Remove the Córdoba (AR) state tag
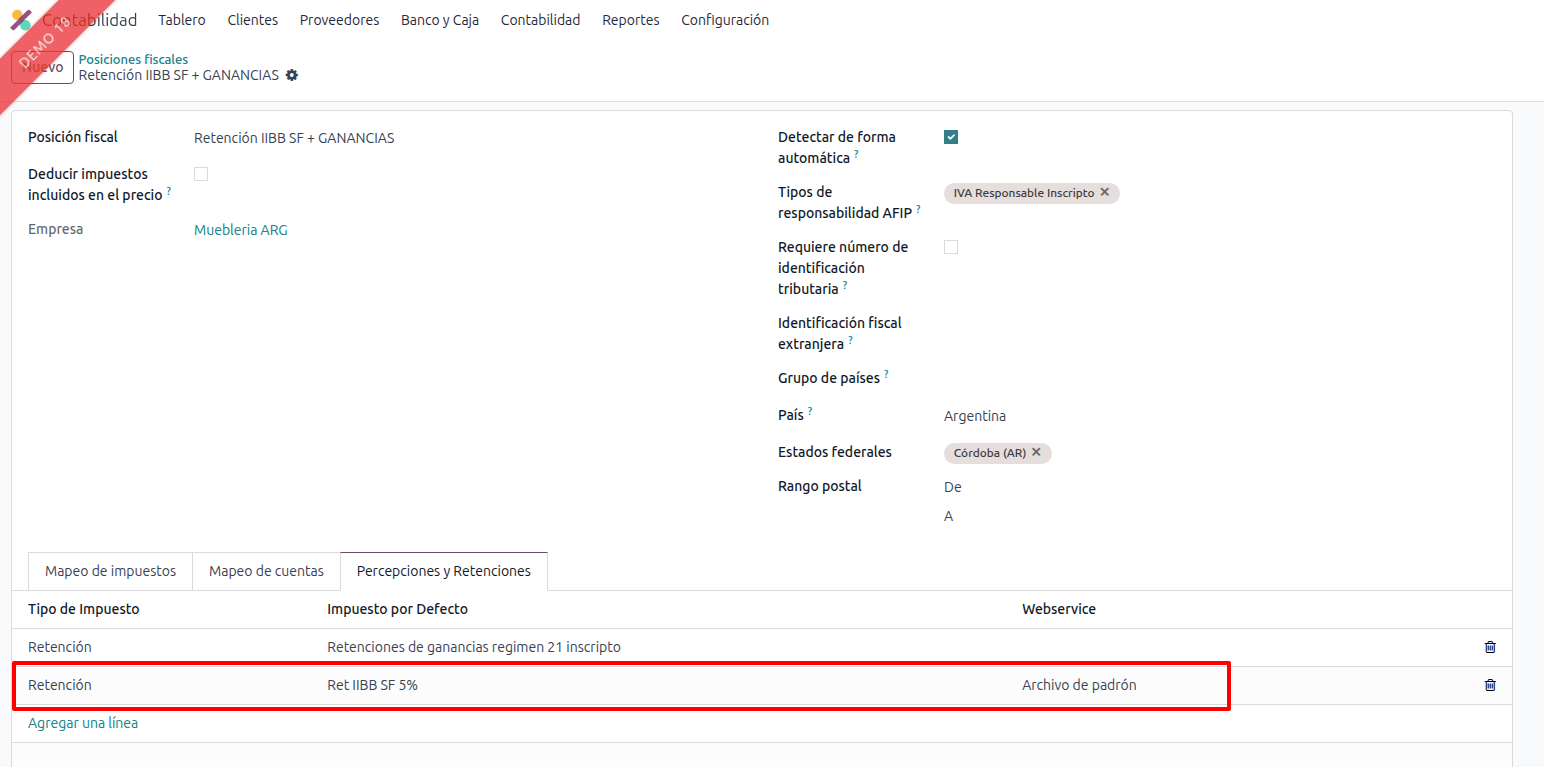 (1037, 452)
